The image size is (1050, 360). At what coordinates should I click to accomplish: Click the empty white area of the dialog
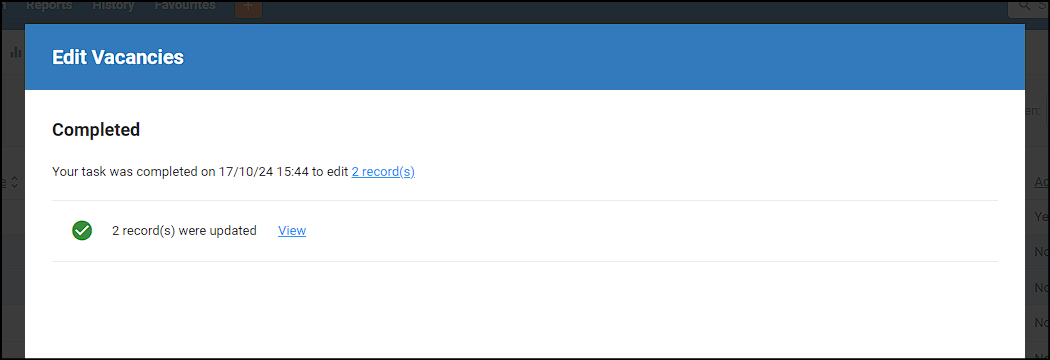[x=525, y=308]
